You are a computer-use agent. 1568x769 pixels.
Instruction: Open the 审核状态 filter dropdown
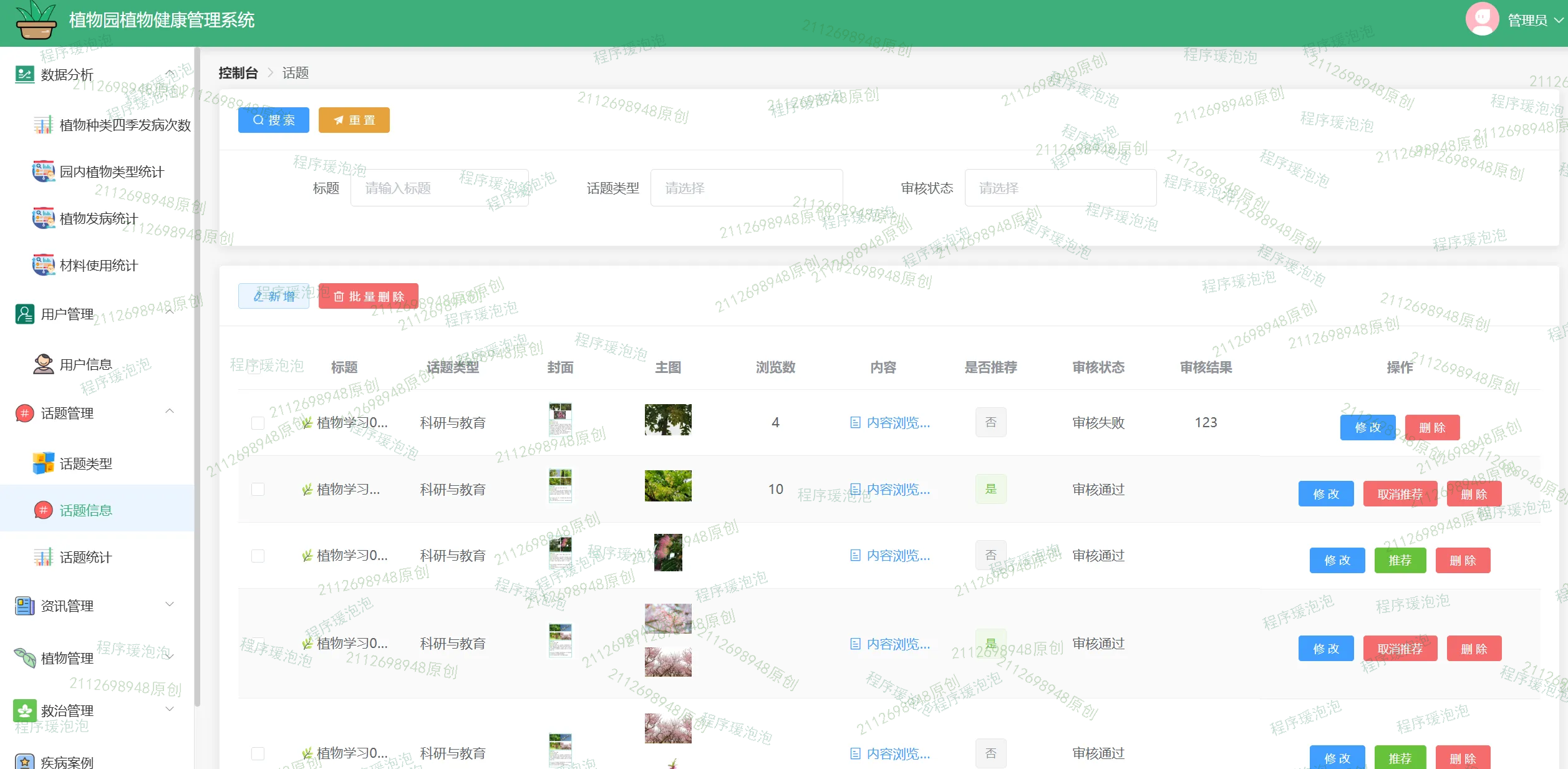(1060, 188)
